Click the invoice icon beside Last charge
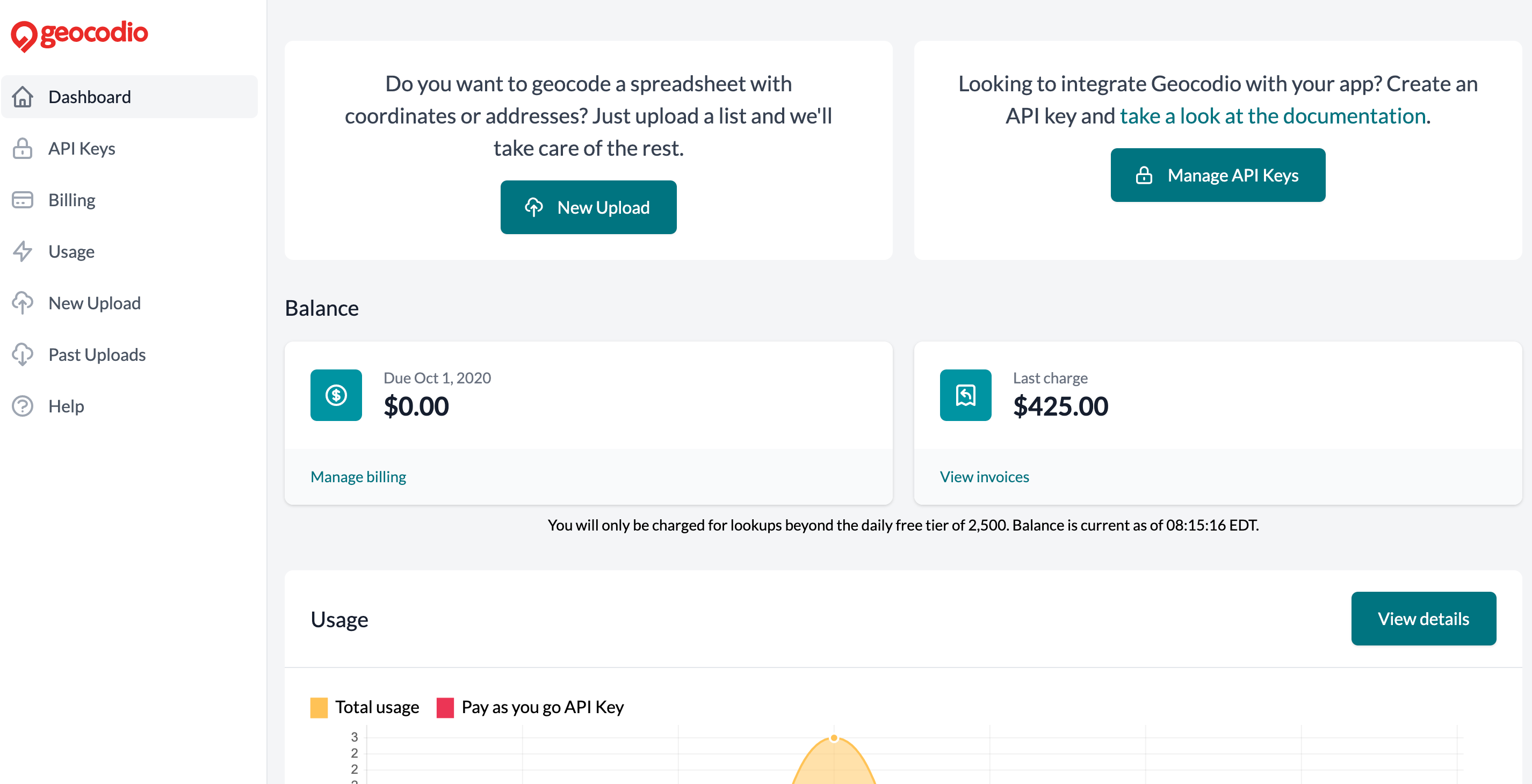The height and width of the screenshot is (784, 1532). [965, 395]
